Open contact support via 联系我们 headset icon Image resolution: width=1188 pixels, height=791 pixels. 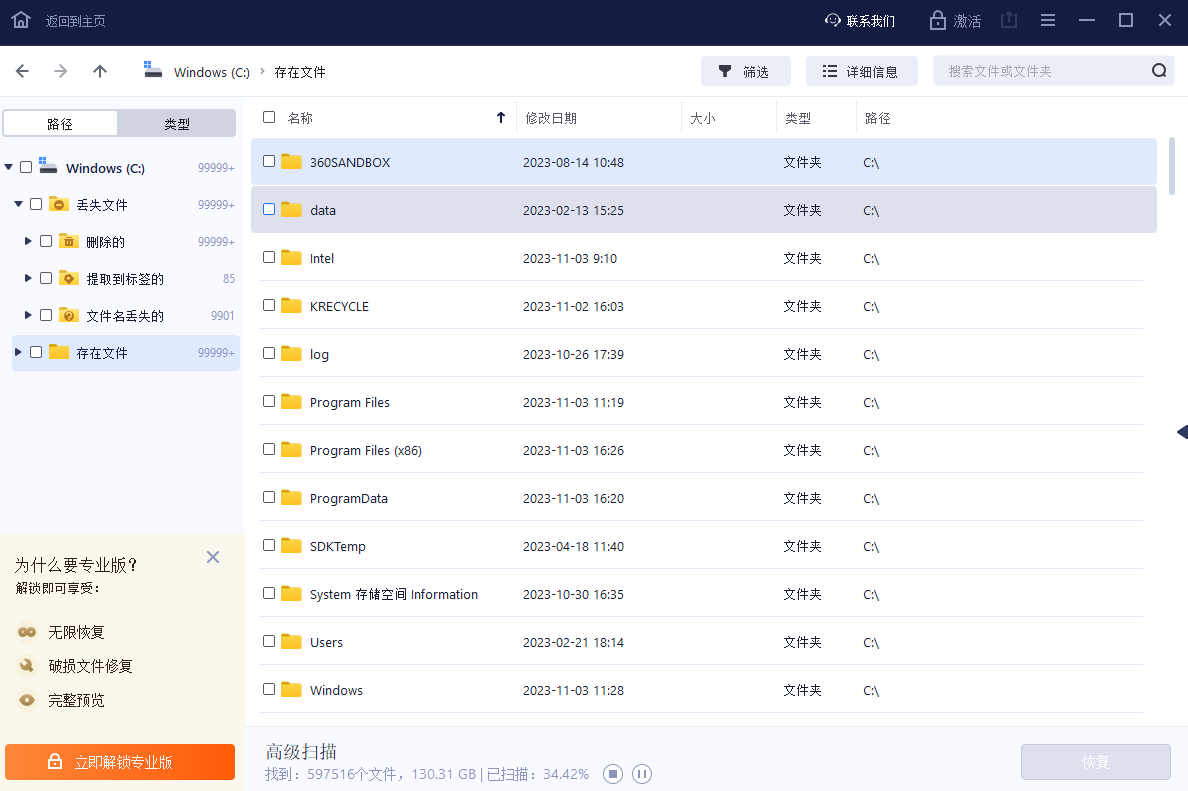(833, 20)
